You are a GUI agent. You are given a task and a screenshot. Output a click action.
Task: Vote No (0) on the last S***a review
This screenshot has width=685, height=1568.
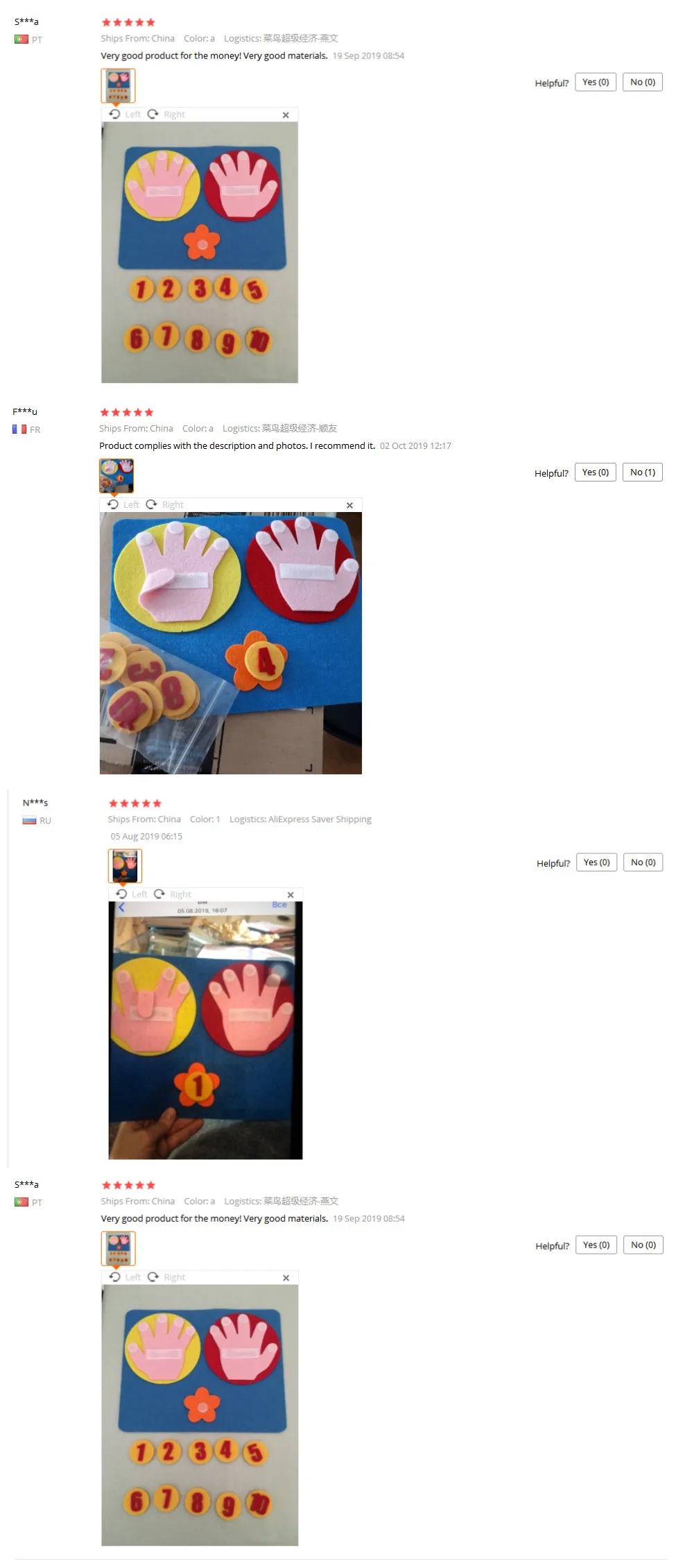pos(643,1245)
